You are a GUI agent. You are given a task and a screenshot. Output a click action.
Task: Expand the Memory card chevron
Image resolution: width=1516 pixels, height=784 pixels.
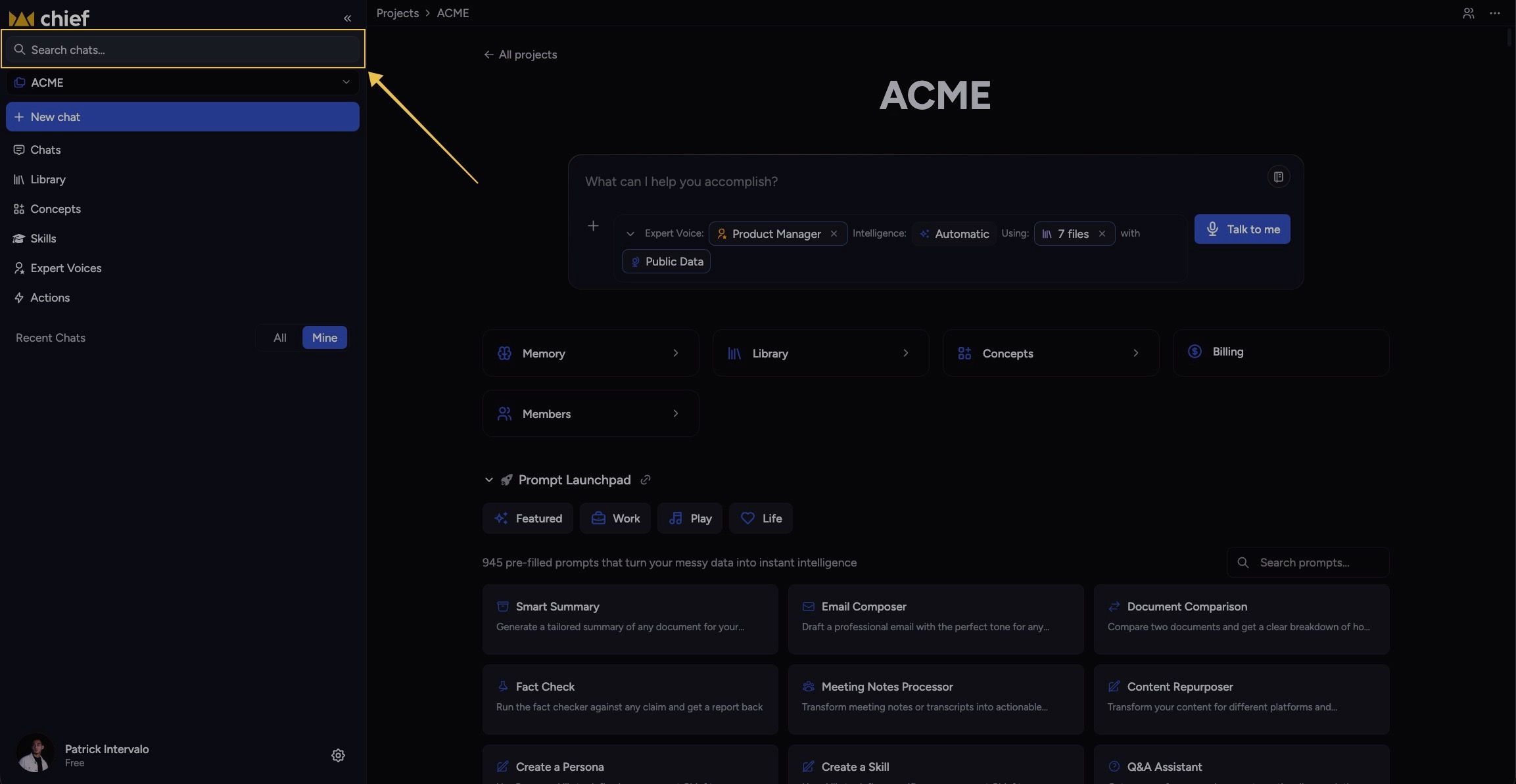675,354
